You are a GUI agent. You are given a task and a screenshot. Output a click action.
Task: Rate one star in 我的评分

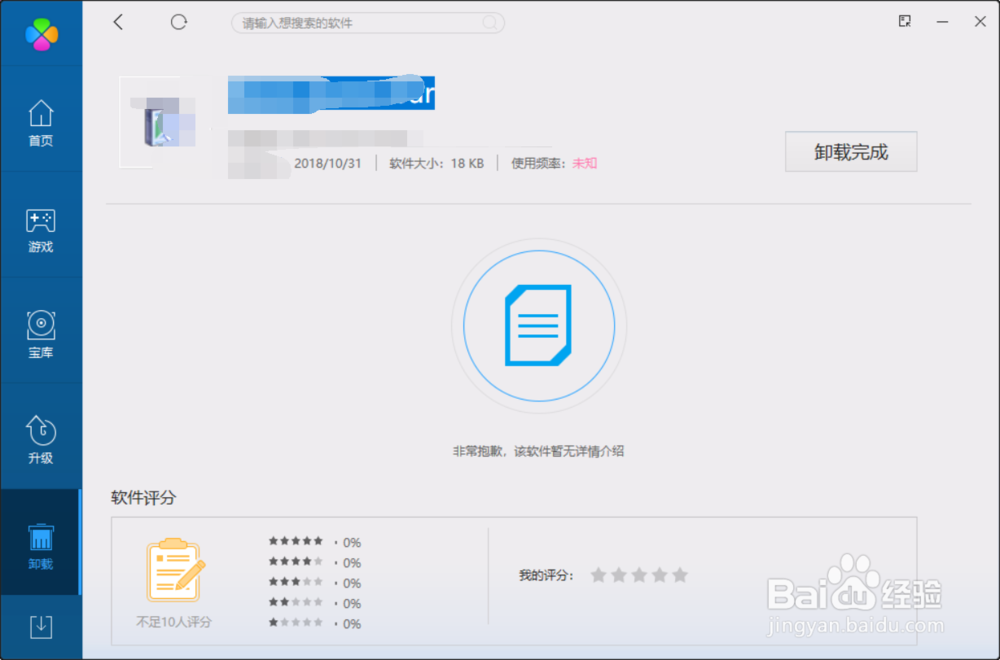pos(598,575)
